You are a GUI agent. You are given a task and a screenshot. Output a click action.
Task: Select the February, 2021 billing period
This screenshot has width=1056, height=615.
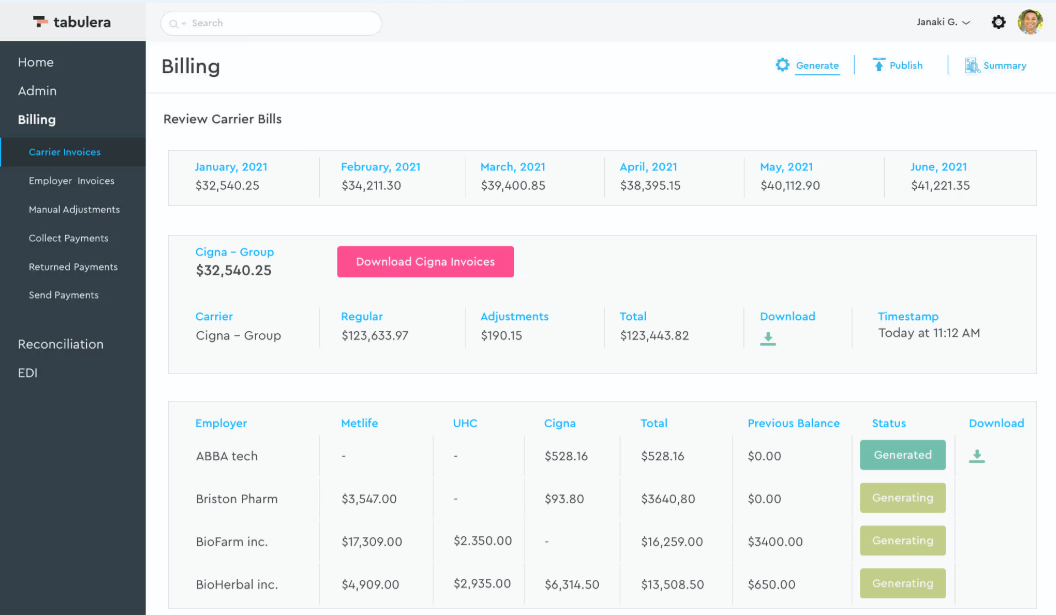tap(380, 167)
